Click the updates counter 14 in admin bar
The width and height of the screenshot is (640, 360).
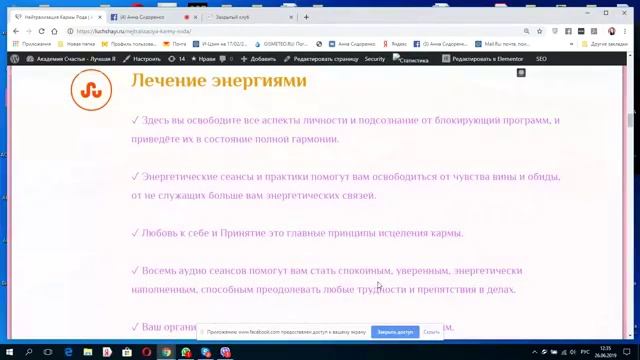tap(177, 59)
